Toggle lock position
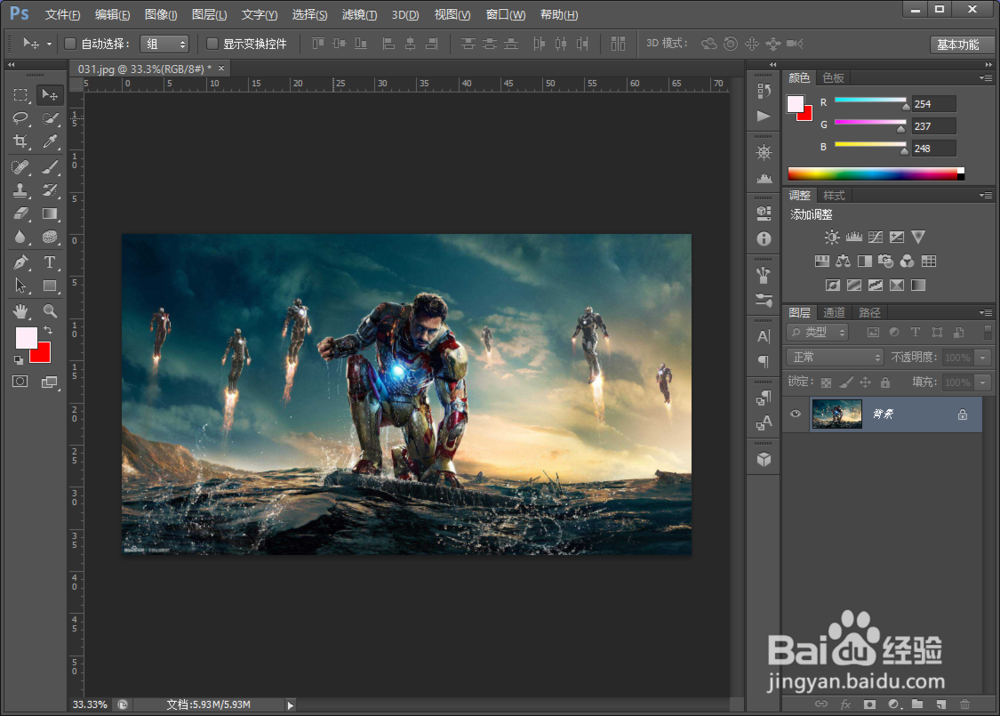1000x716 pixels. (x=865, y=383)
